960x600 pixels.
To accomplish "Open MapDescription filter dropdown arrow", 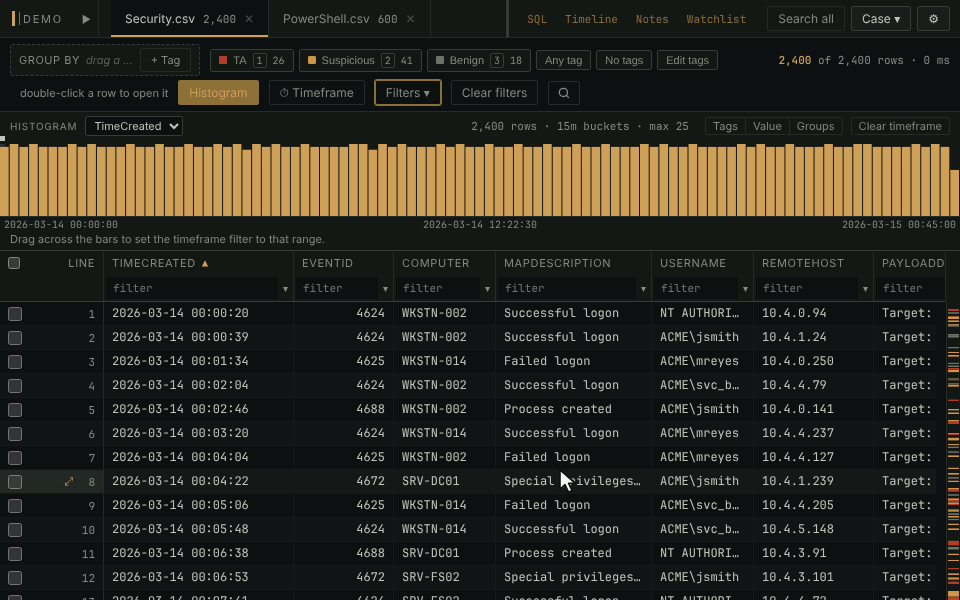I will click(643, 289).
